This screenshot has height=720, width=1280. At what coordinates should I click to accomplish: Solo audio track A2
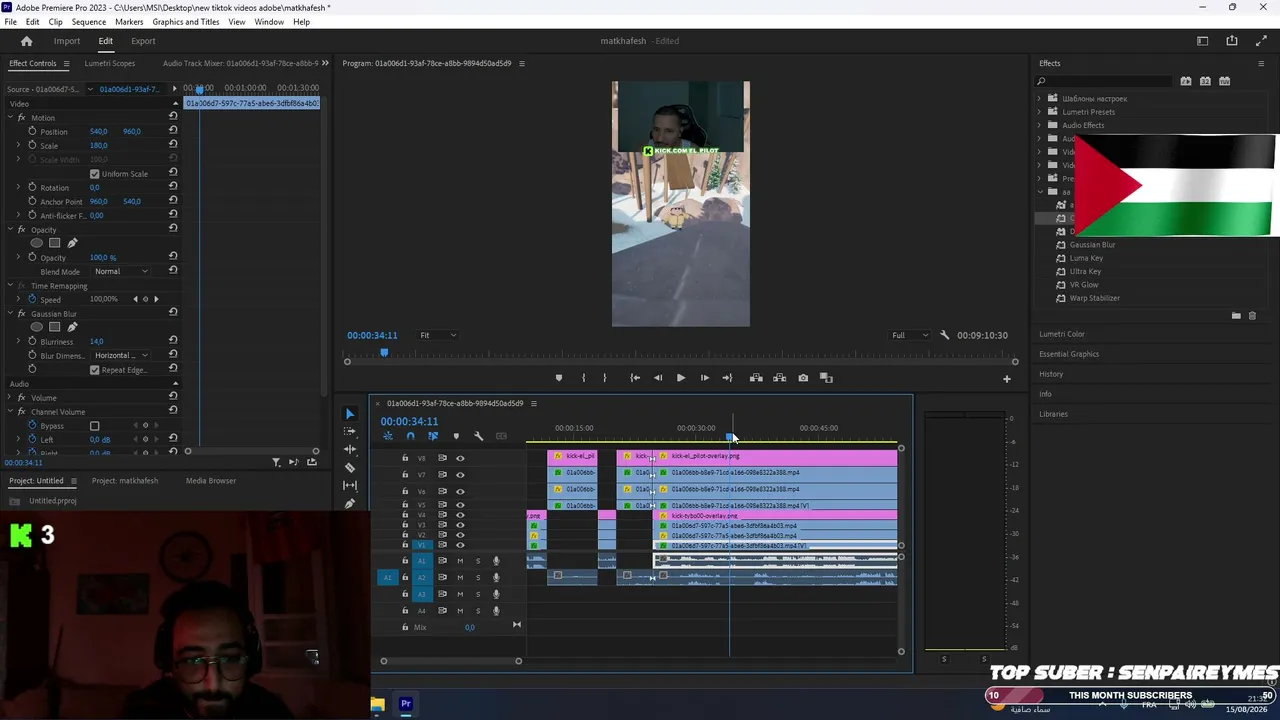click(x=478, y=577)
